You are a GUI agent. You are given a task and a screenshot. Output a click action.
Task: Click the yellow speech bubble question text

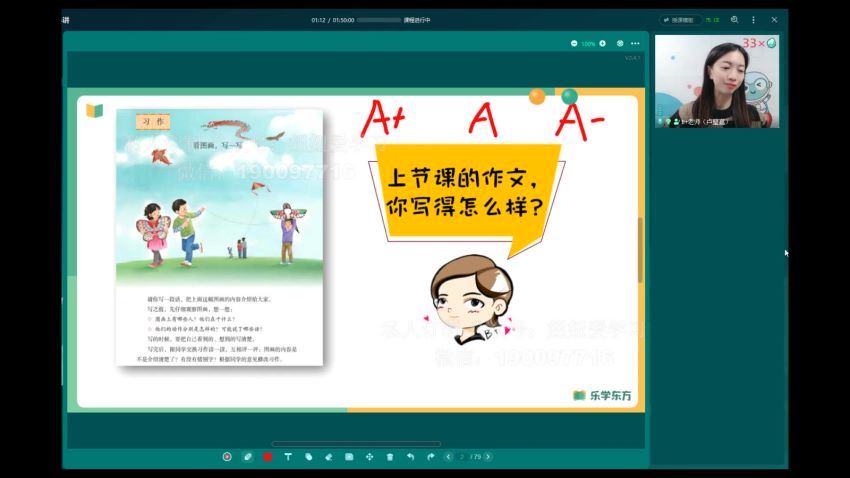[x=465, y=192]
